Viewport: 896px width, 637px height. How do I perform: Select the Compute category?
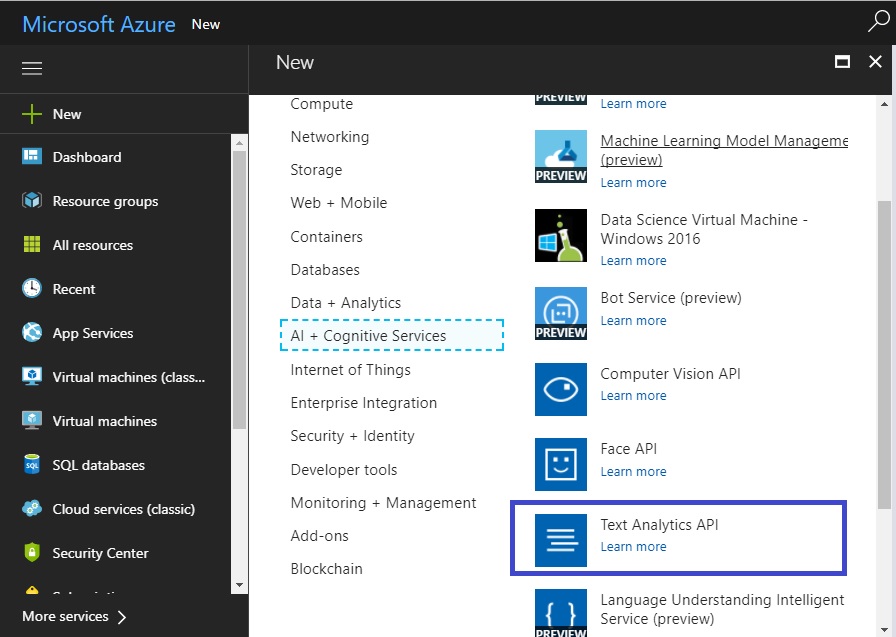pos(322,104)
